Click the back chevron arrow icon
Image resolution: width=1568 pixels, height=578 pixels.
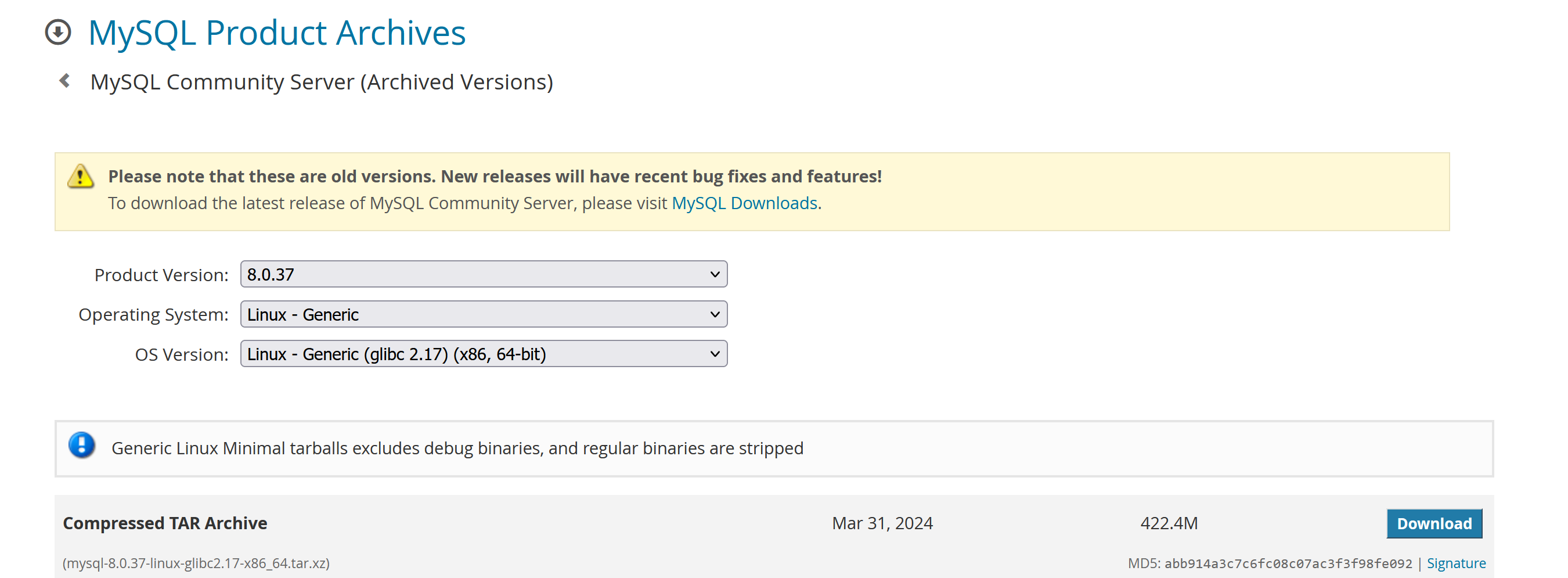point(64,81)
